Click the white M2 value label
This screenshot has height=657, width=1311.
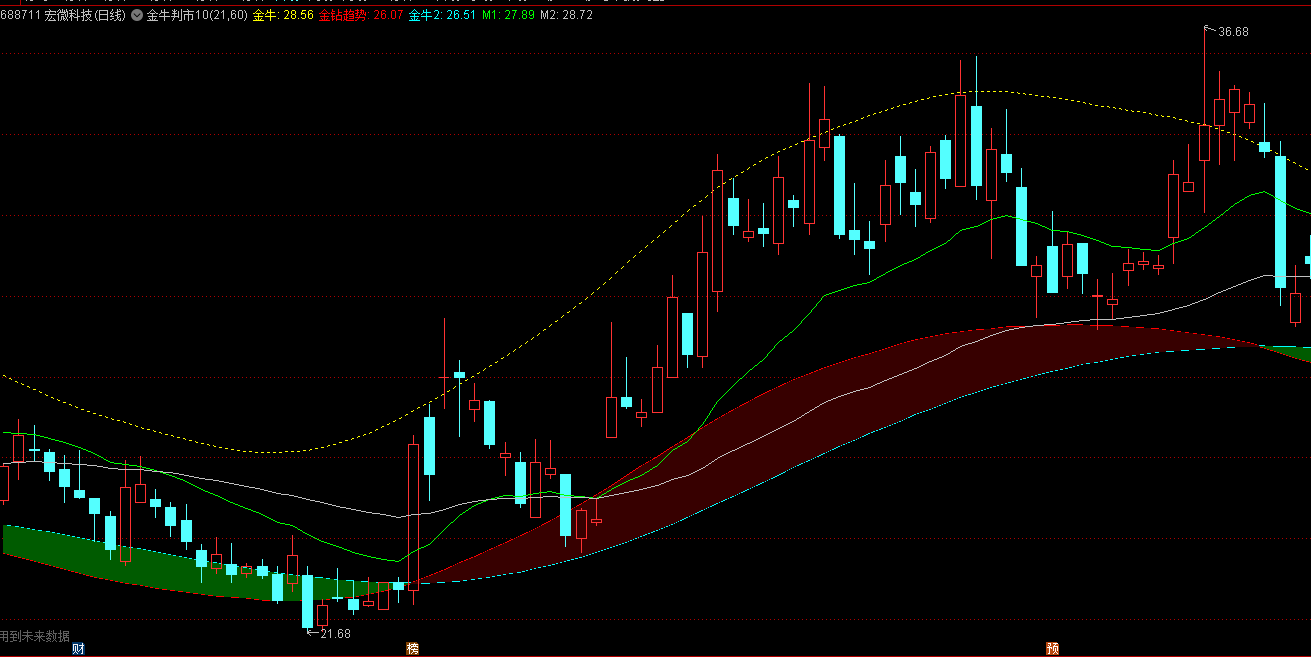click(x=566, y=15)
